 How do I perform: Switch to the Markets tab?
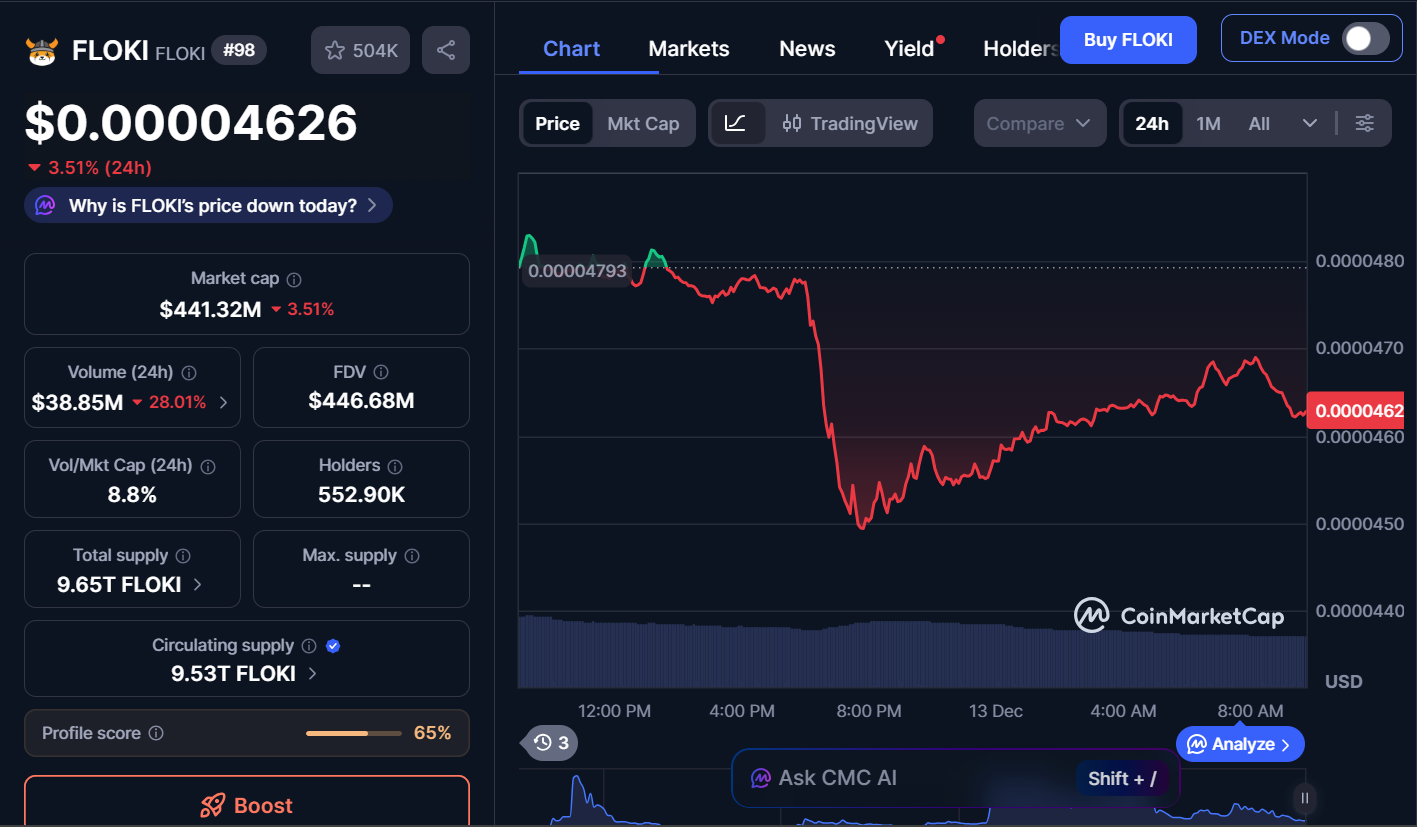point(689,49)
